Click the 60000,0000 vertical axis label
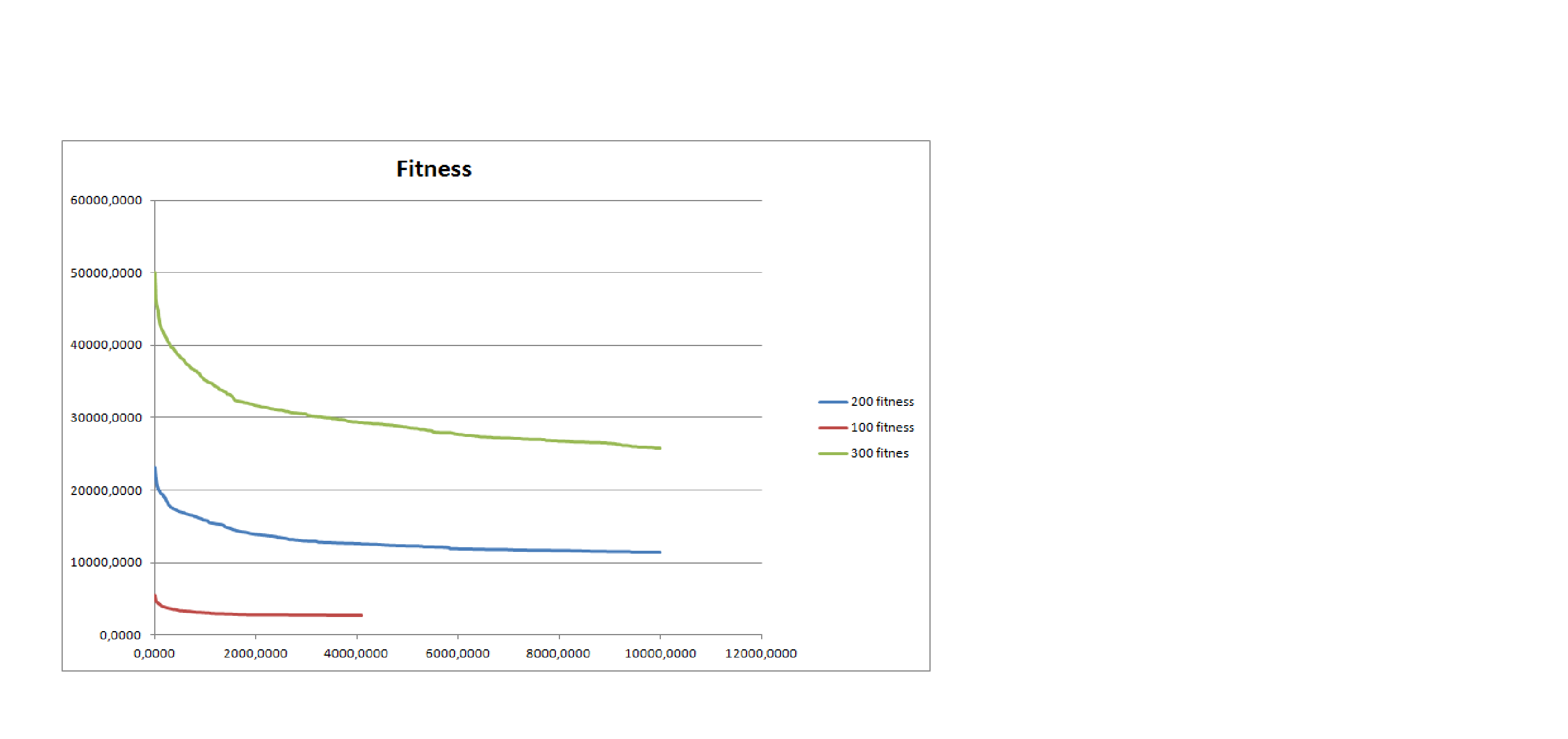Viewport: 1568px width, 739px height. coord(106,200)
